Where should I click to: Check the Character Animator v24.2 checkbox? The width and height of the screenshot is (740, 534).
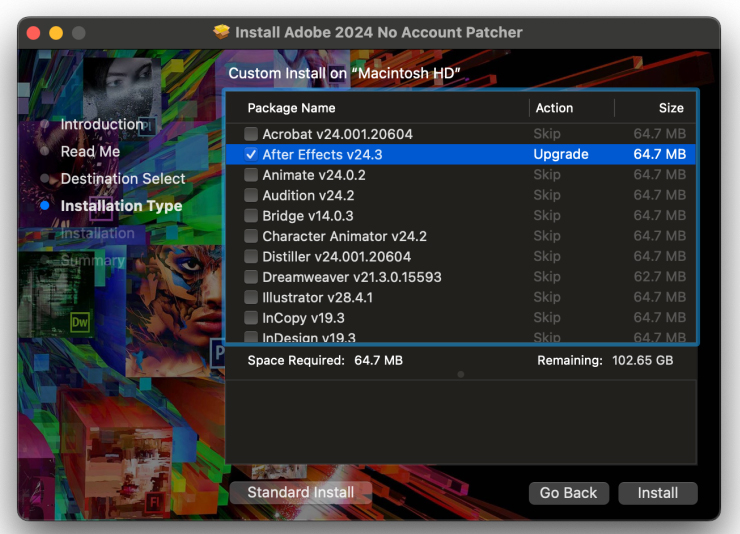point(251,236)
